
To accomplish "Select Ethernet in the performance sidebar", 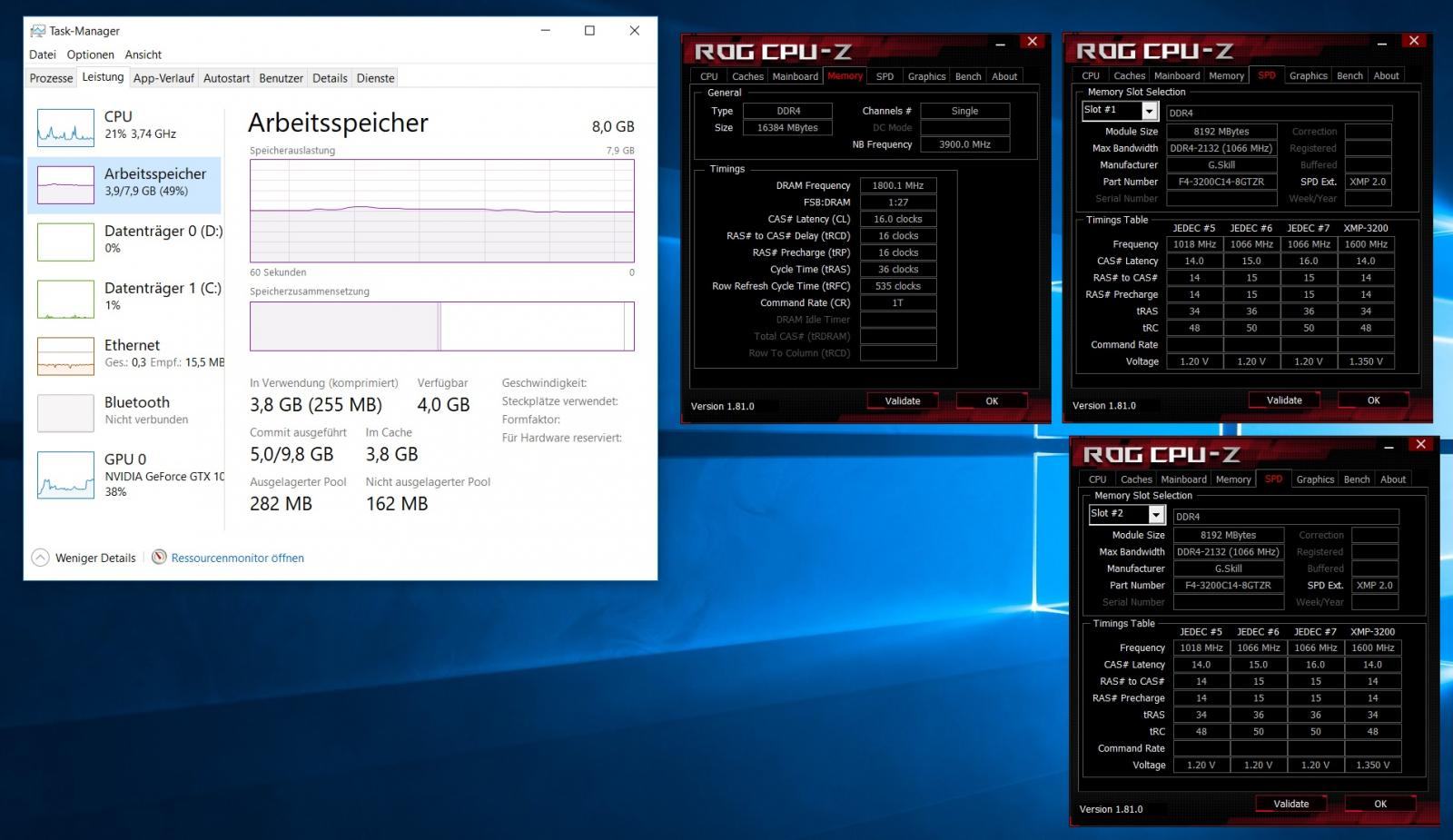I will pos(124,356).
